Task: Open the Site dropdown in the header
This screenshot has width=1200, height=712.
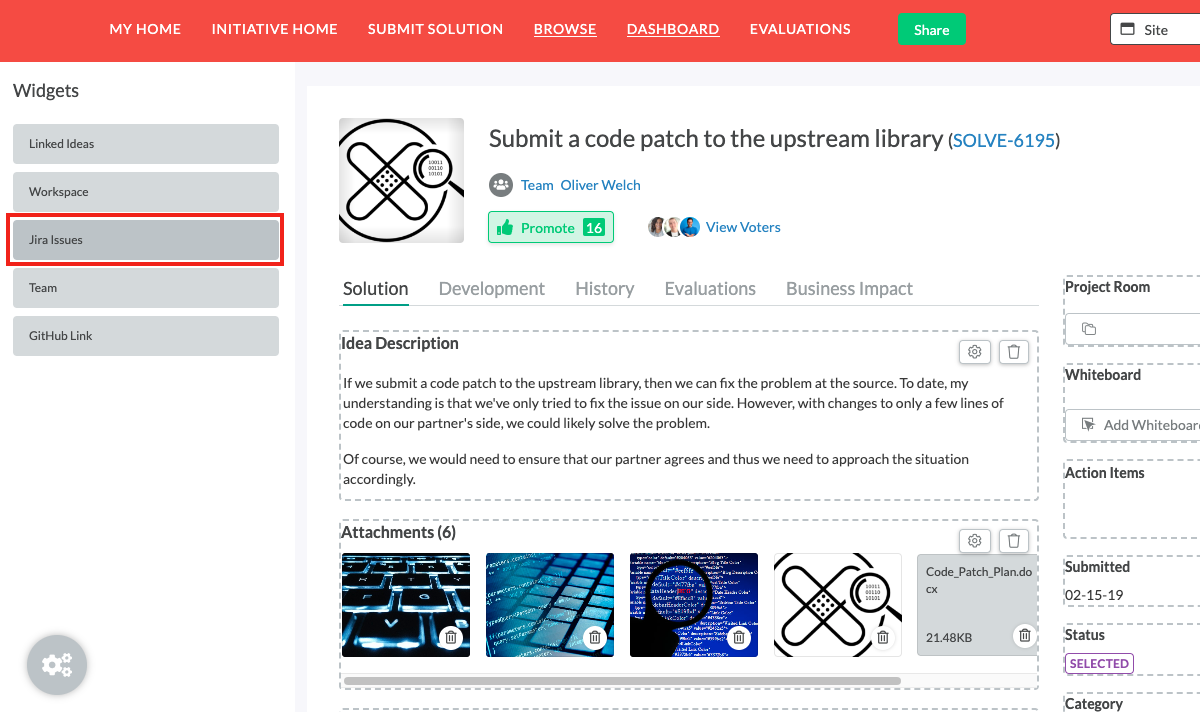Action: pyautogui.click(x=1155, y=30)
